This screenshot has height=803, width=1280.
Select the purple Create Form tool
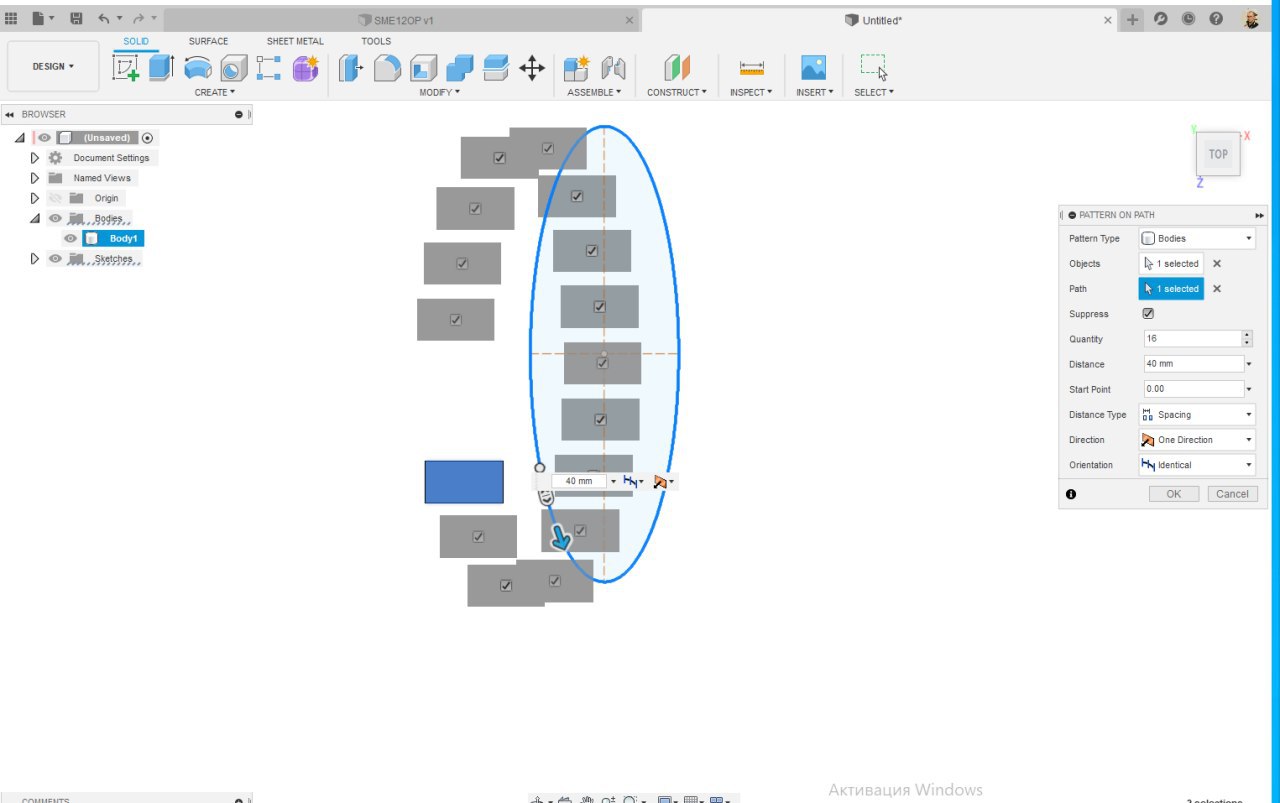pyautogui.click(x=305, y=68)
